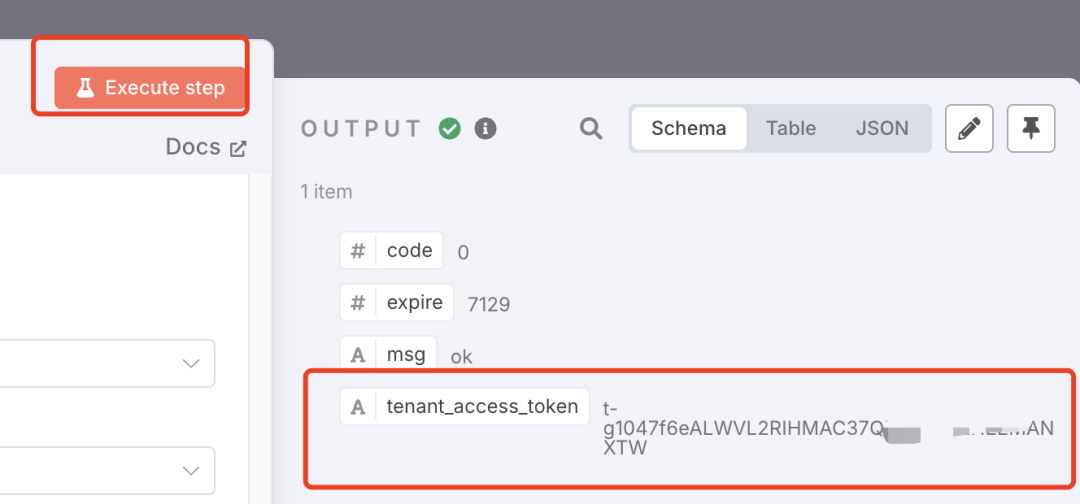Click the string icon beside tenant_access_token
Screen dimensions: 1080x504
click(x=358, y=406)
